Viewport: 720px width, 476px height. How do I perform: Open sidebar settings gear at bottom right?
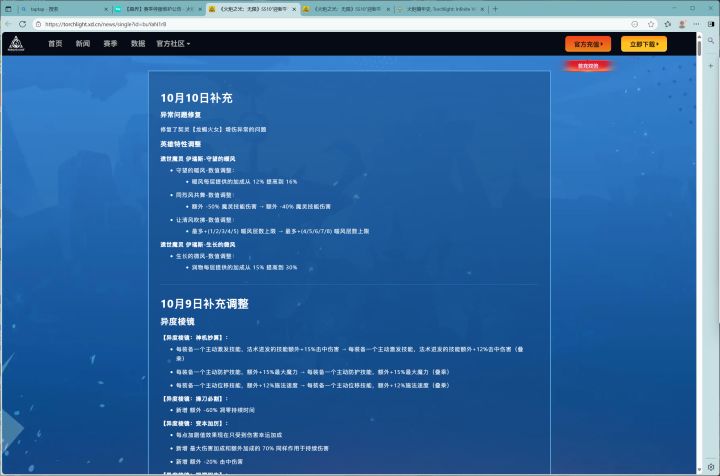[x=711, y=467]
